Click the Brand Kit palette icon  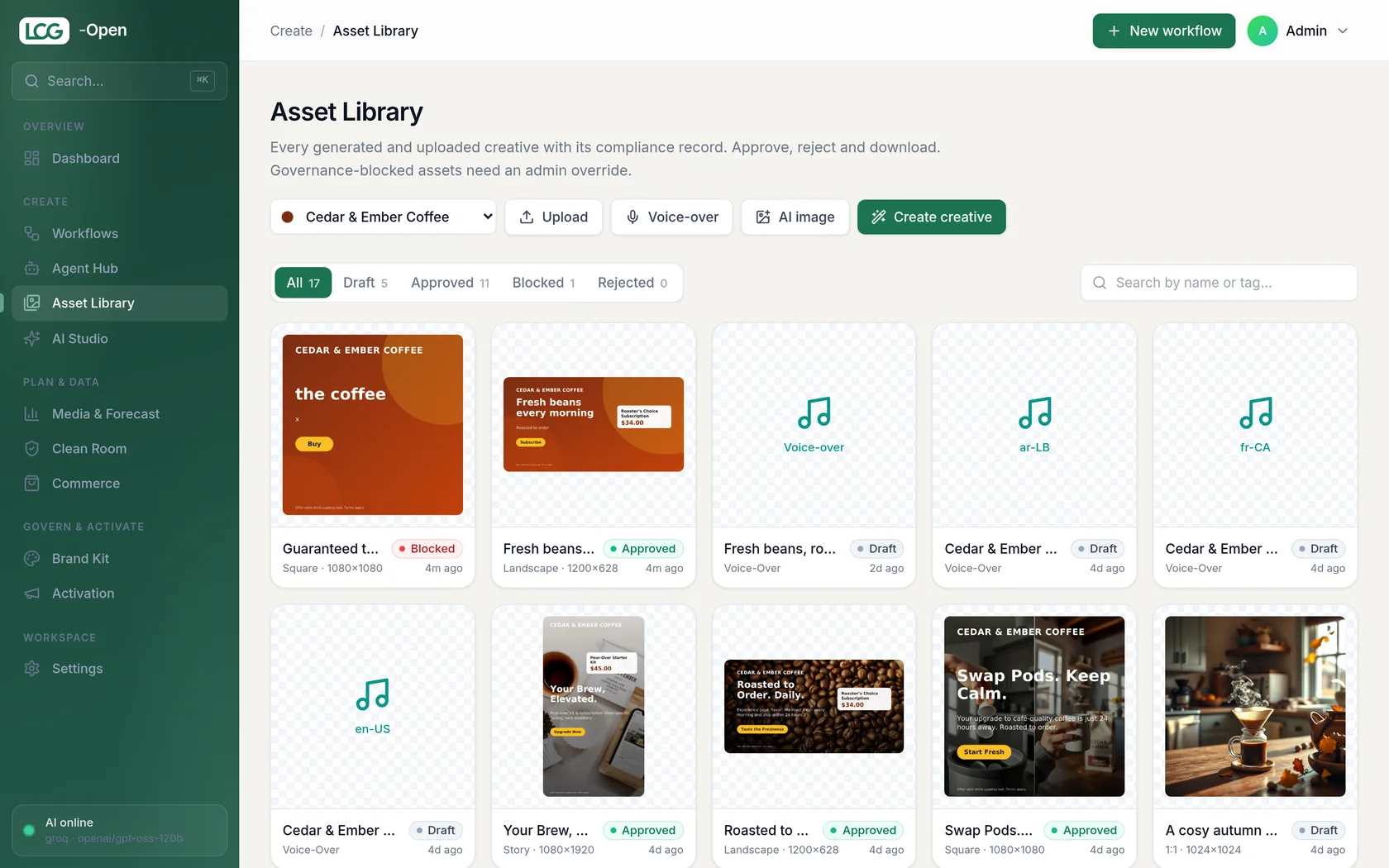pos(32,558)
